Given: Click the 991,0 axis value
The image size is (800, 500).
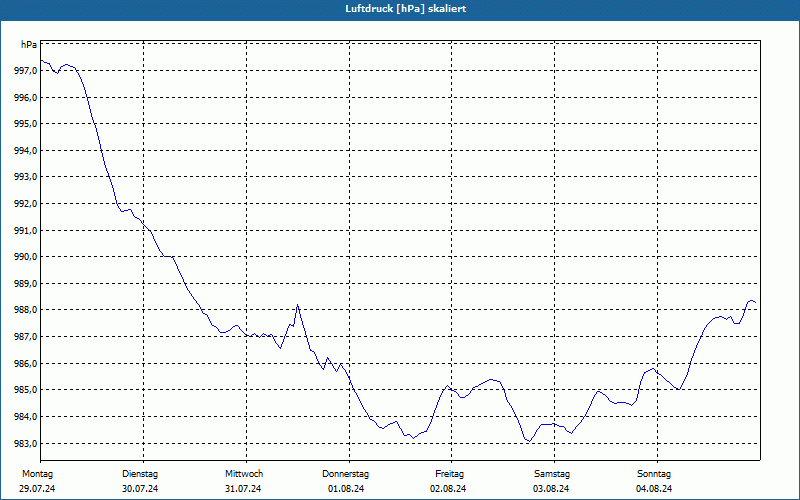Looking at the screenshot, I should point(25,231).
